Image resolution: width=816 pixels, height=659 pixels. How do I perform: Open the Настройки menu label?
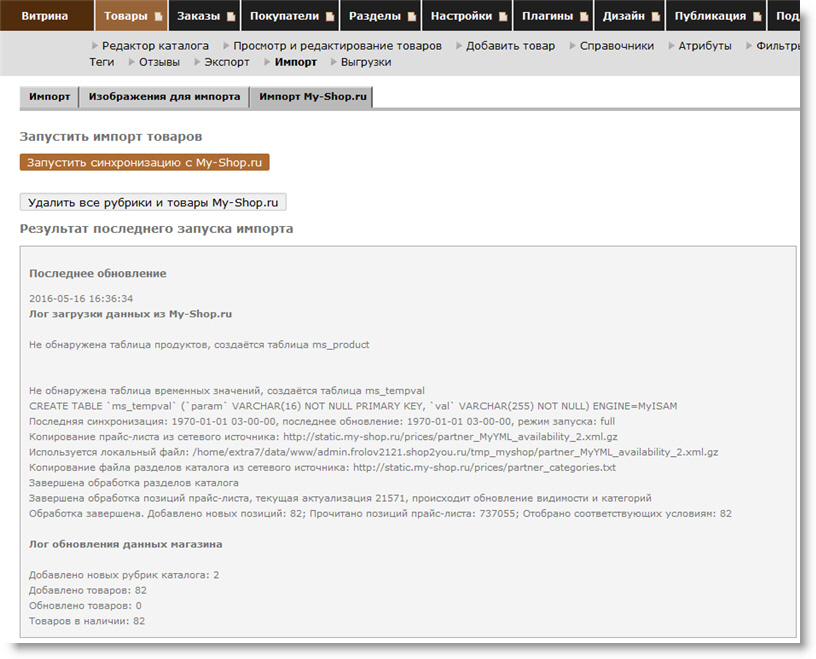pos(461,16)
